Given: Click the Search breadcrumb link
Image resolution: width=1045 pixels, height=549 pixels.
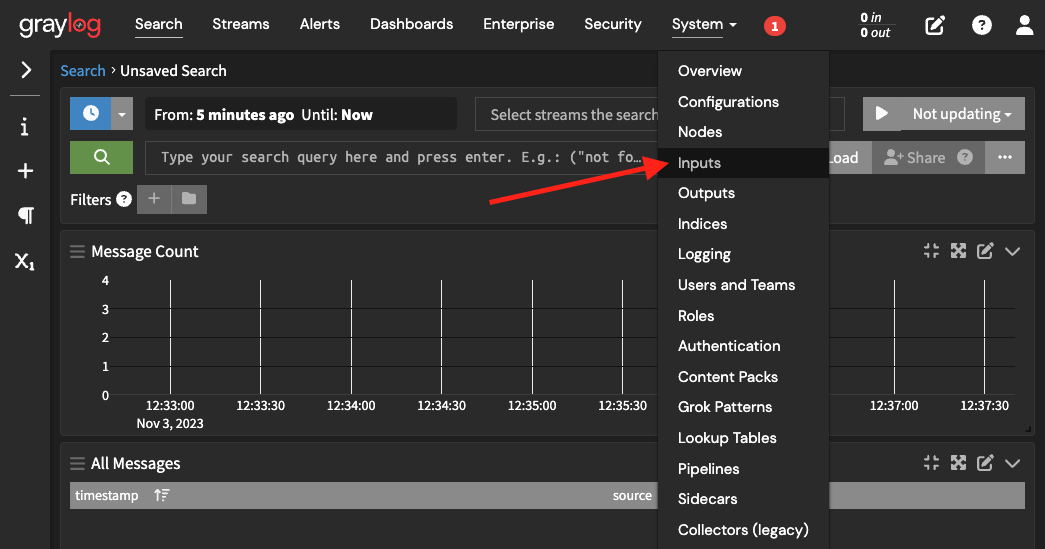Looking at the screenshot, I should pos(83,71).
